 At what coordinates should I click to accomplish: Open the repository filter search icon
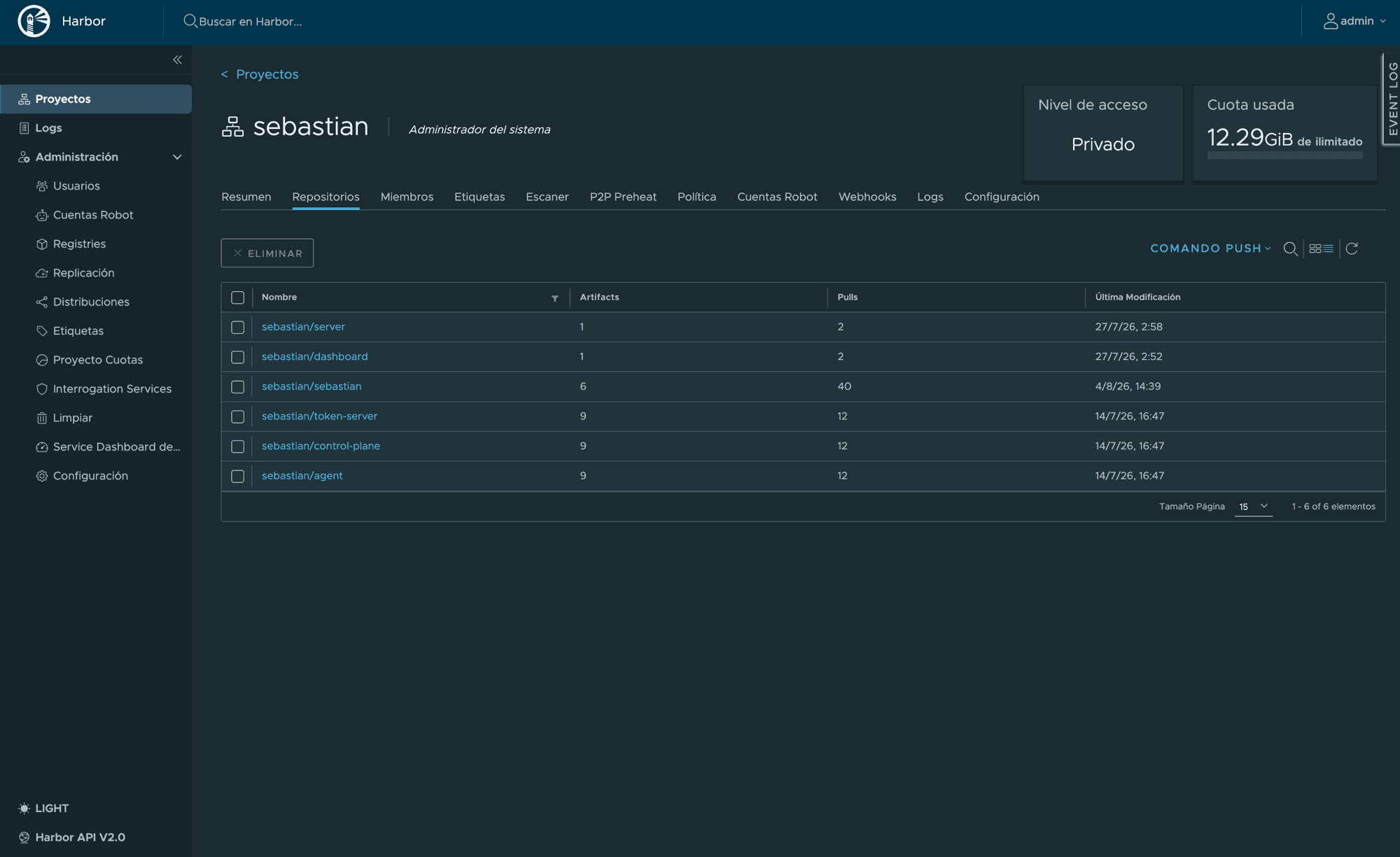(1290, 249)
